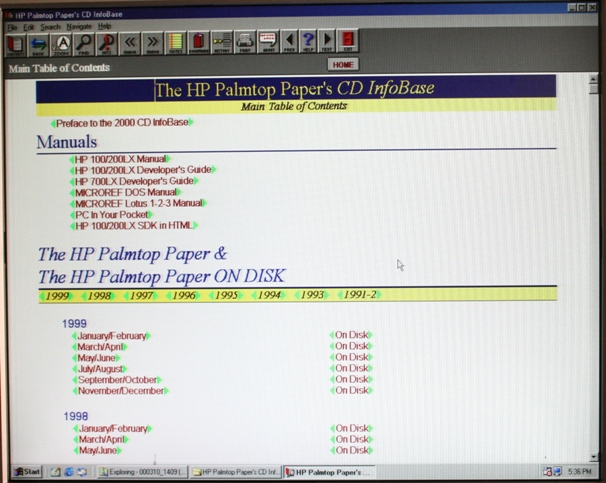Click the red Exit door icon

tap(348, 40)
